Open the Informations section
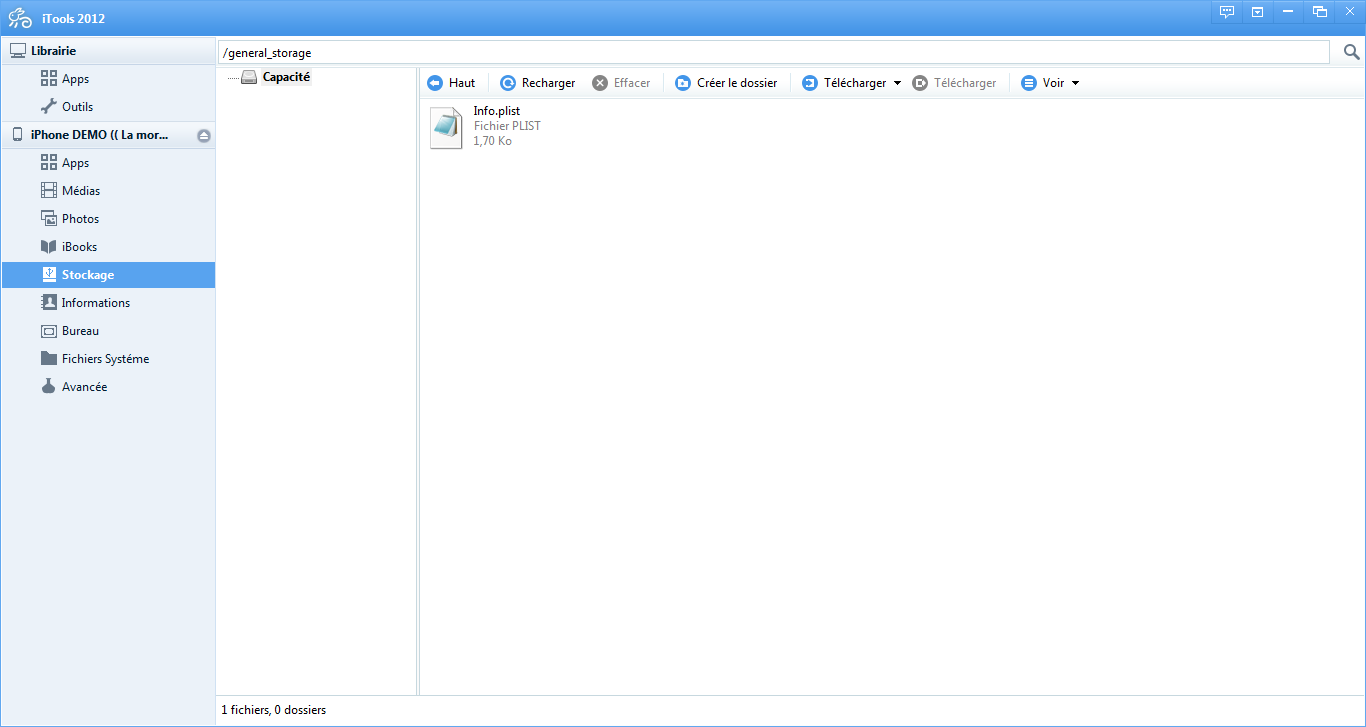This screenshot has width=1366, height=727. pyautogui.click(x=107, y=303)
